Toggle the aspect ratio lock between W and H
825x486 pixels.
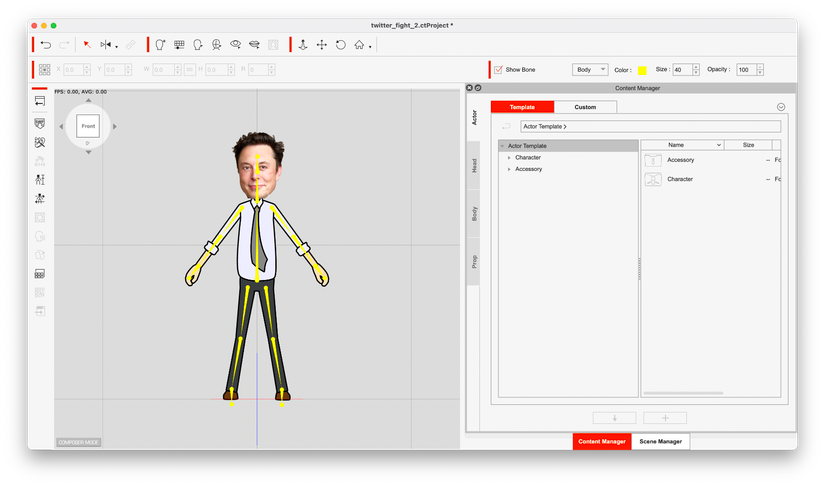coord(190,69)
